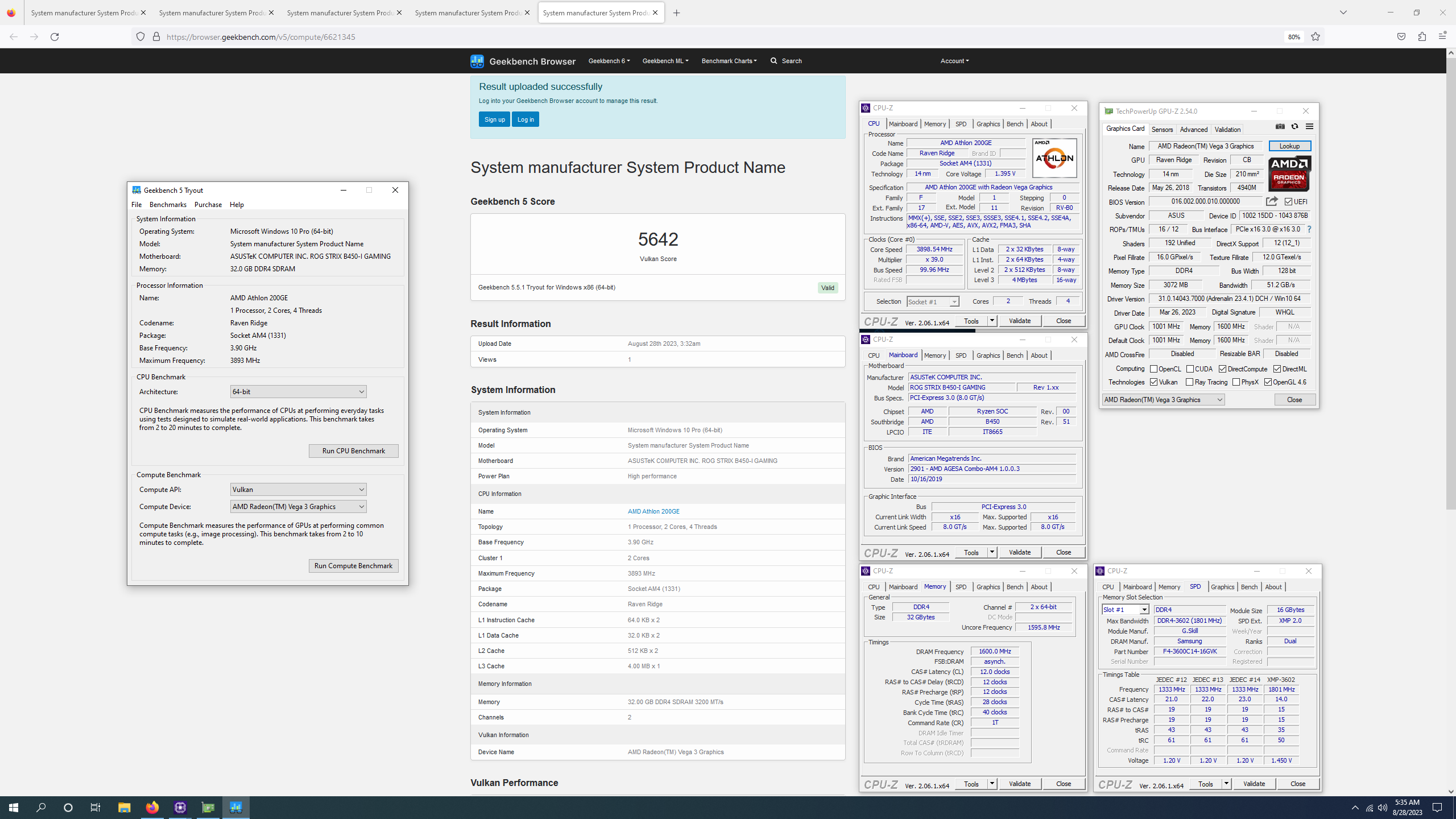Open the GPU-Z graphics card selector dropdown
The height and width of the screenshot is (819, 1456).
click(x=1163, y=400)
